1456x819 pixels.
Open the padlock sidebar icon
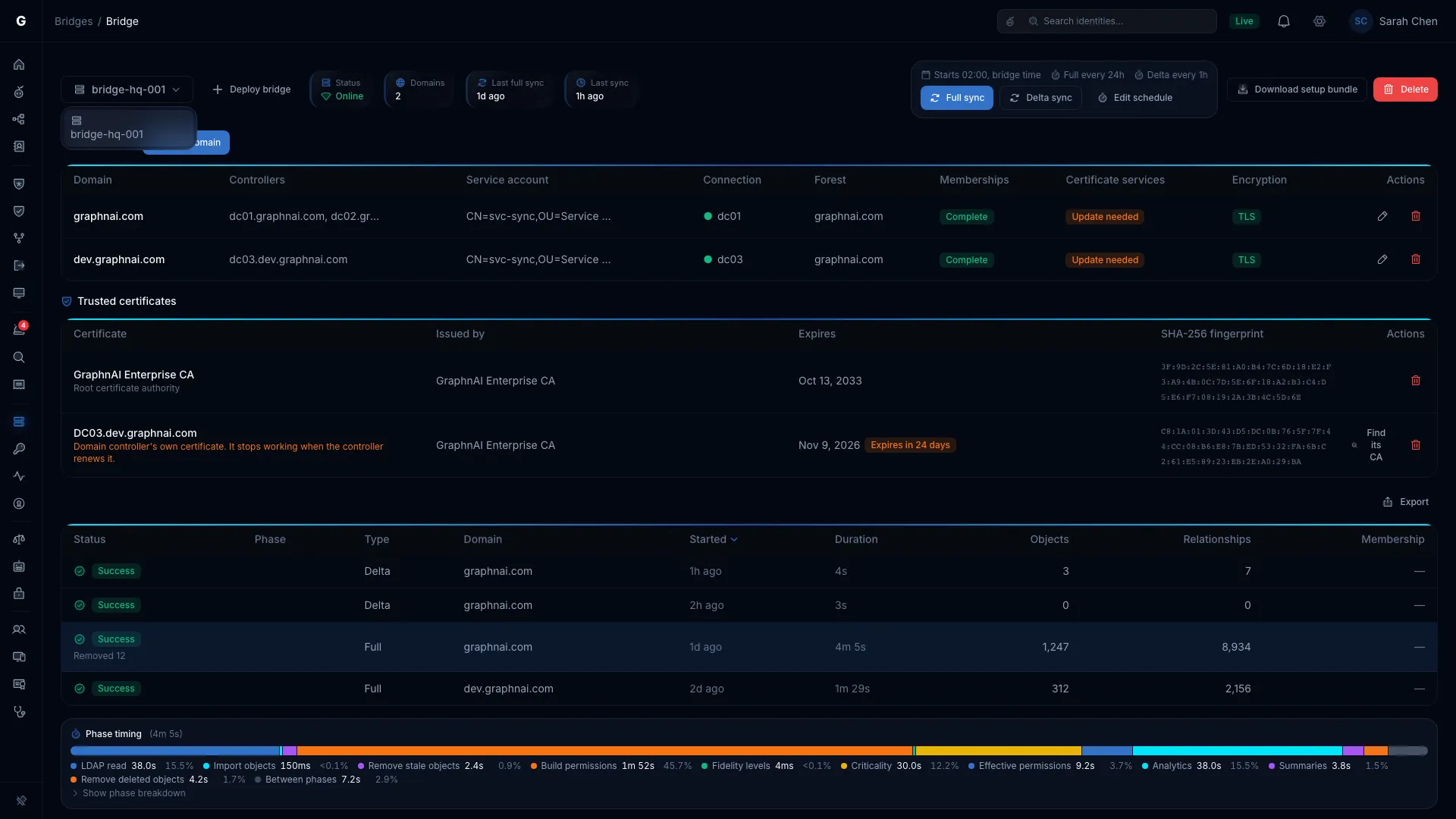click(x=20, y=593)
